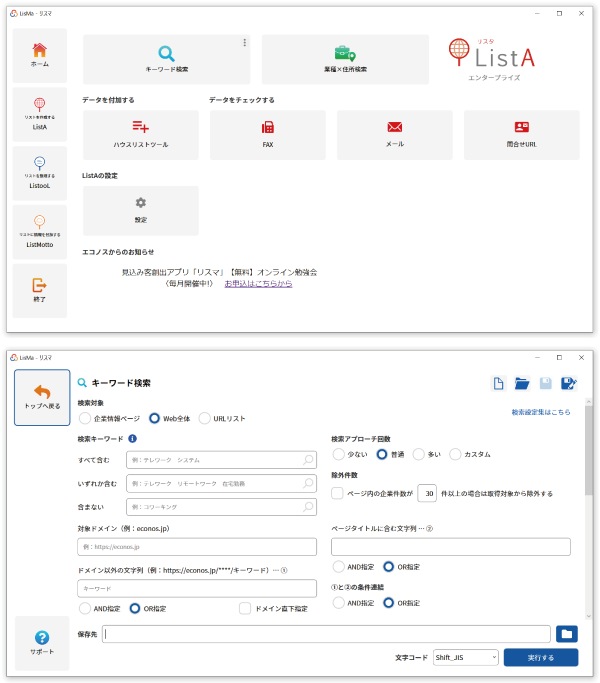Screen dimensions: 600x683
Task: Open the メール envelope tile
Action: (x=394, y=134)
